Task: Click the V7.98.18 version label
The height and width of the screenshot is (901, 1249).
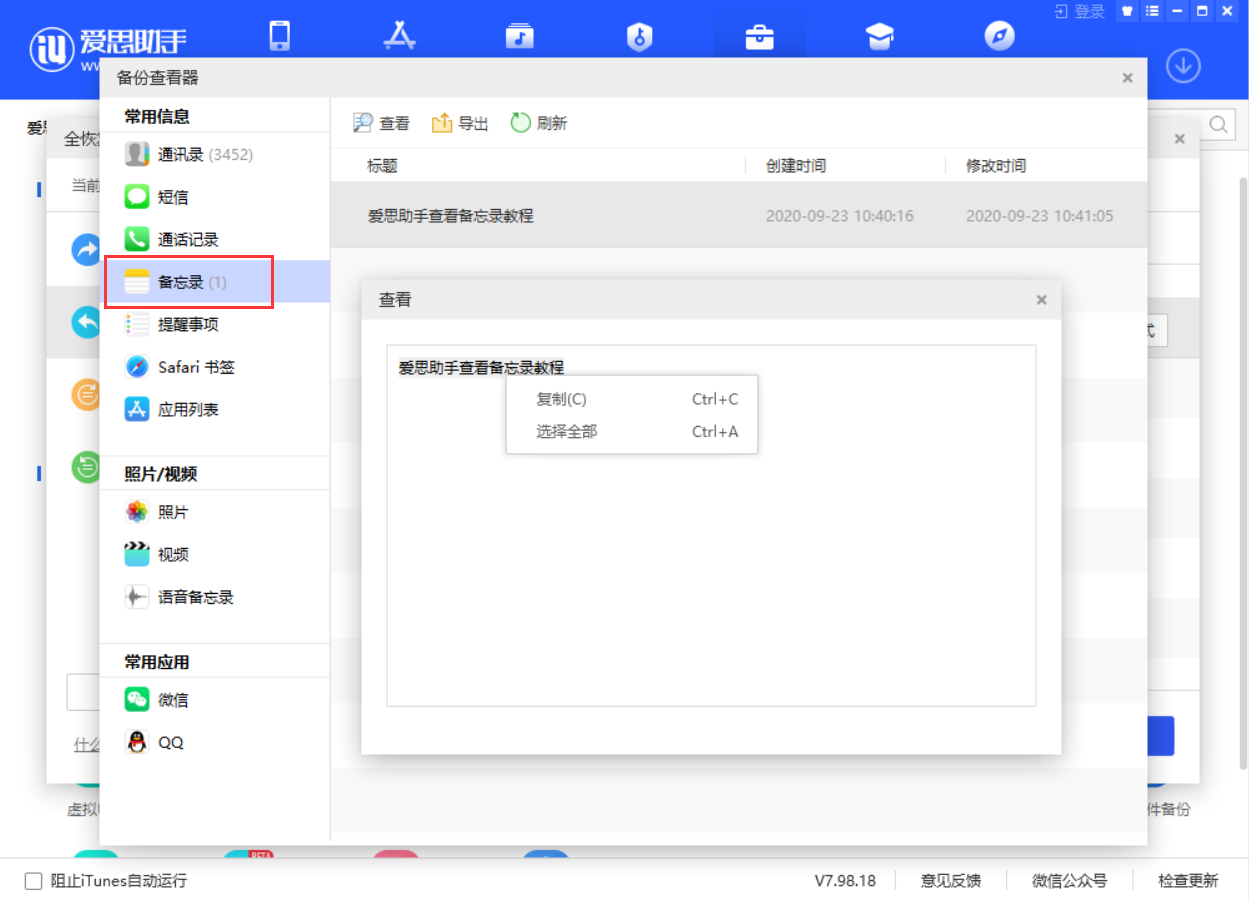Action: [845, 881]
